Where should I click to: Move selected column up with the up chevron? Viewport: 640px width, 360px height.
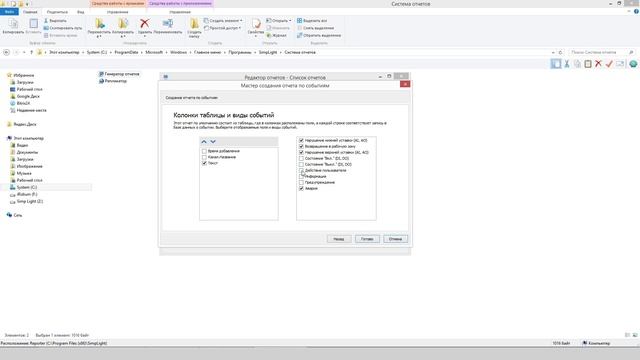click(204, 142)
